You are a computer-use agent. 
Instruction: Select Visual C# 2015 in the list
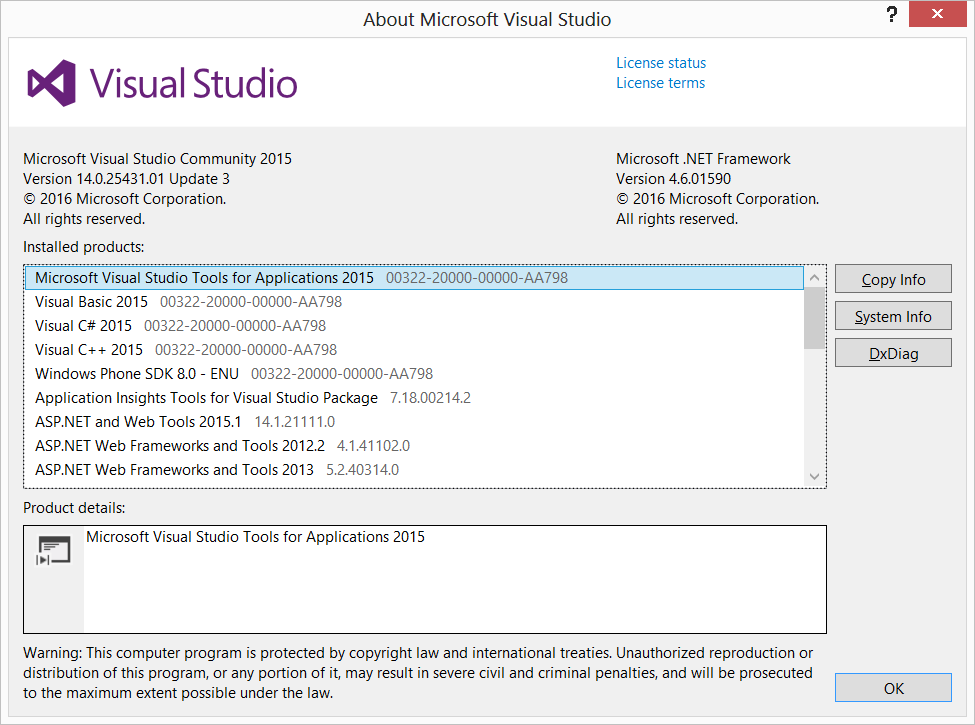pyautogui.click(x=414, y=326)
